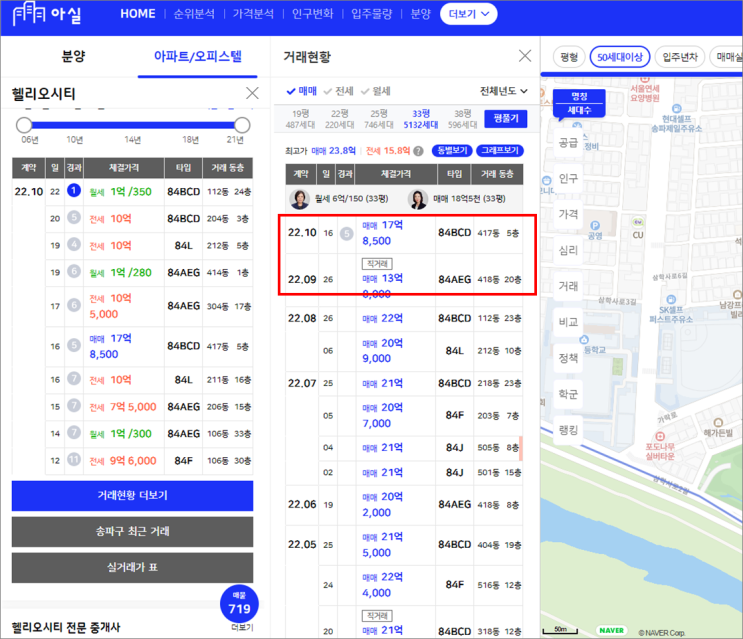This screenshot has height=639, width=743.
Task: Select the 명칭 map label option
Action: click(579, 96)
